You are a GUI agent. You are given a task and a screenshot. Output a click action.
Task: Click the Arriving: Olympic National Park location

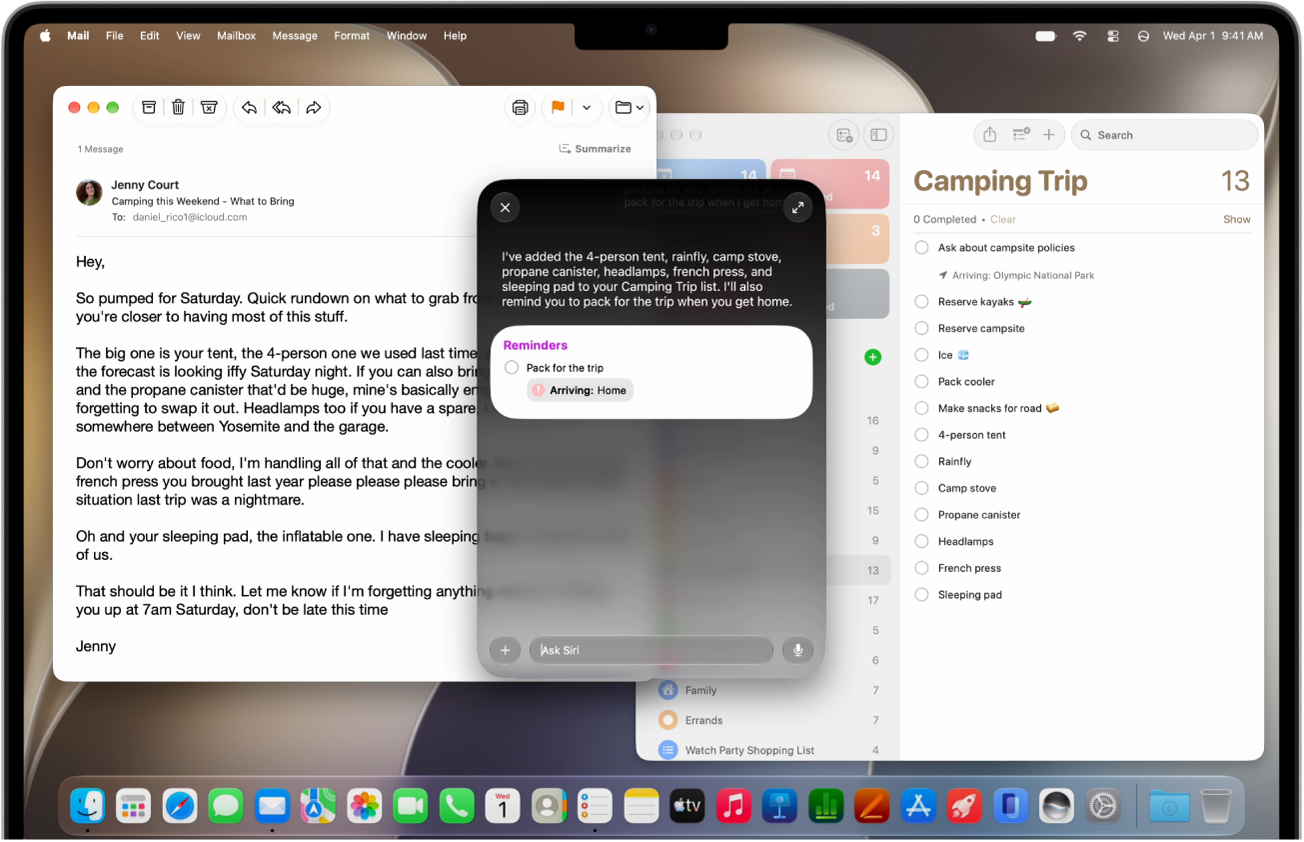pos(1016,275)
